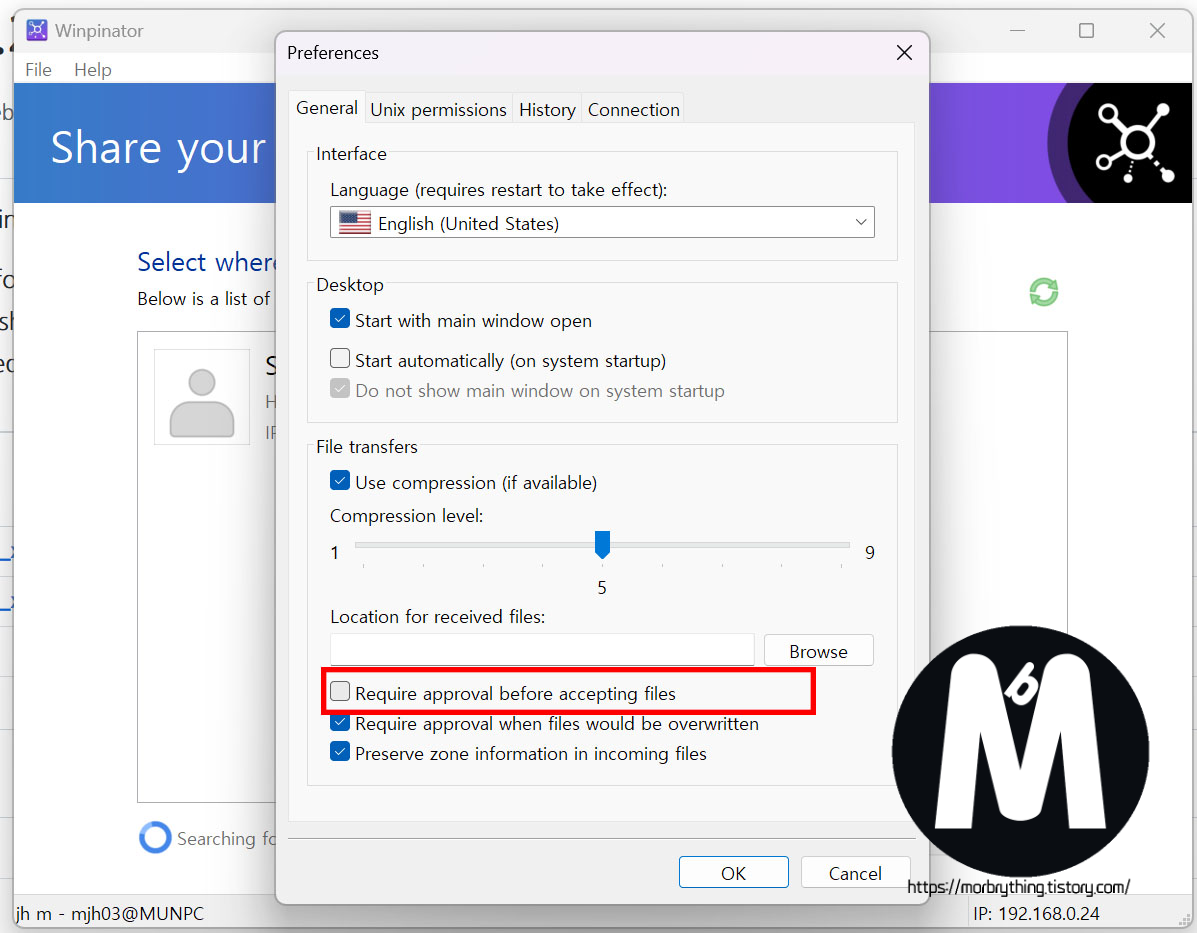
Task: Click the Winpinator app icon in title bar
Action: (37, 31)
